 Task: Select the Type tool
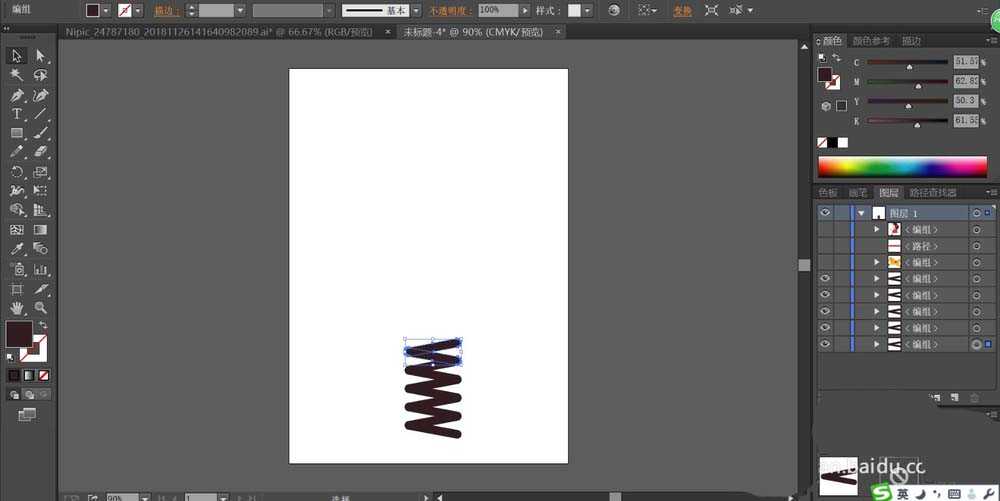17,114
